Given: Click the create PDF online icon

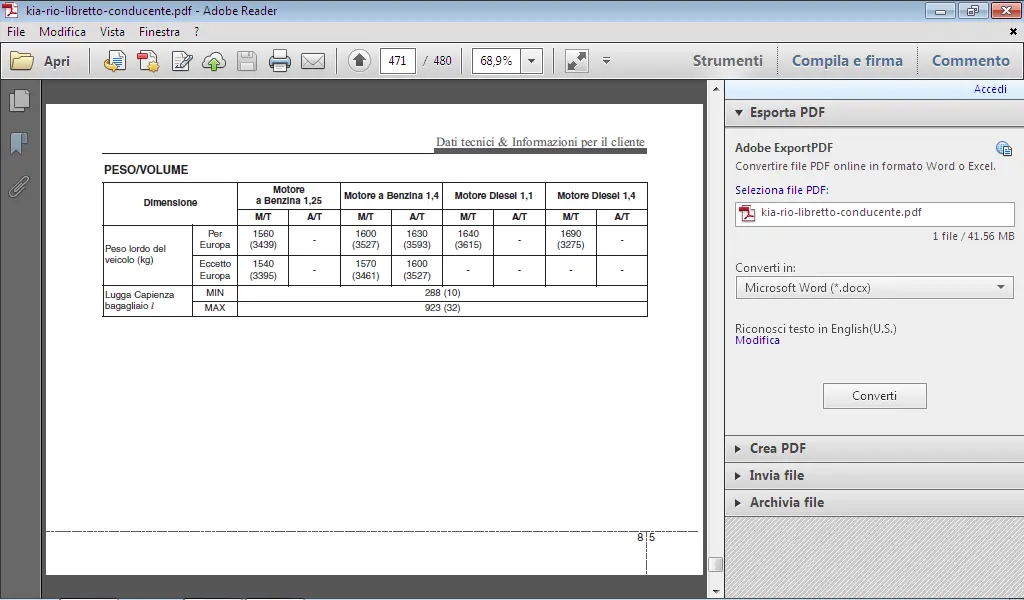Looking at the screenshot, I should [x=148, y=61].
